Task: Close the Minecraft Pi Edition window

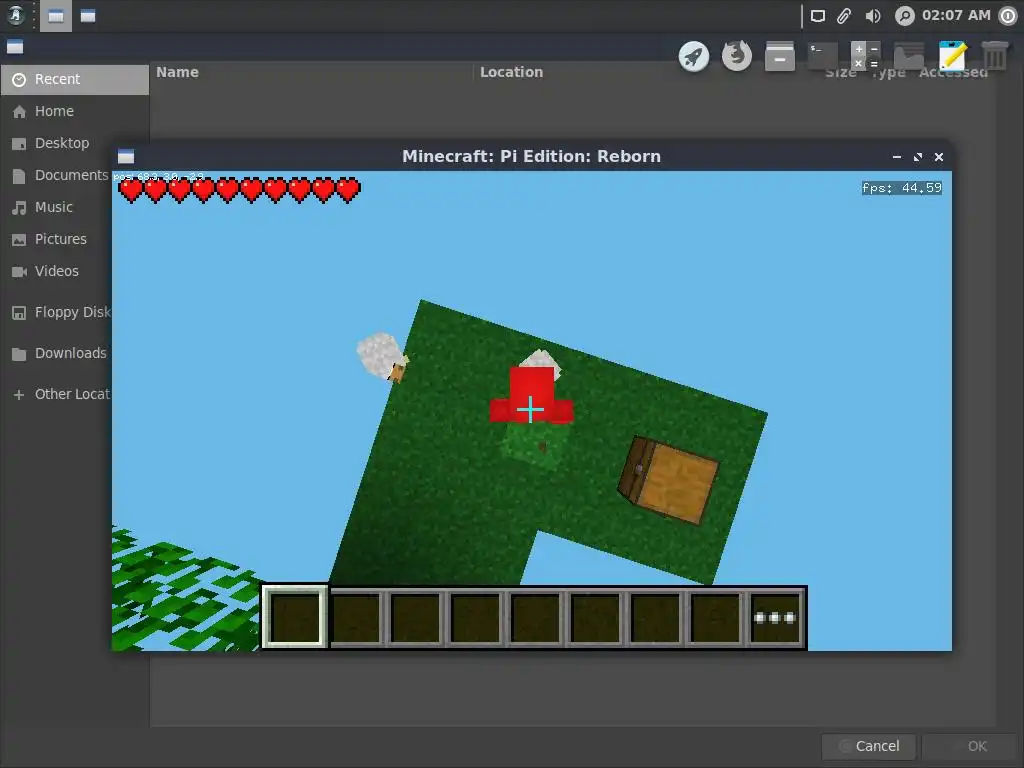Action: pyautogui.click(x=938, y=157)
